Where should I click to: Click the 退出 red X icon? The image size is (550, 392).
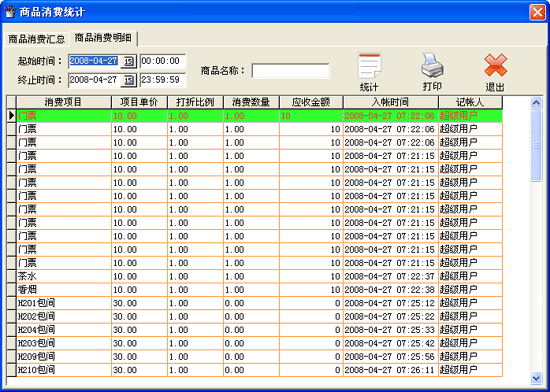(495, 65)
